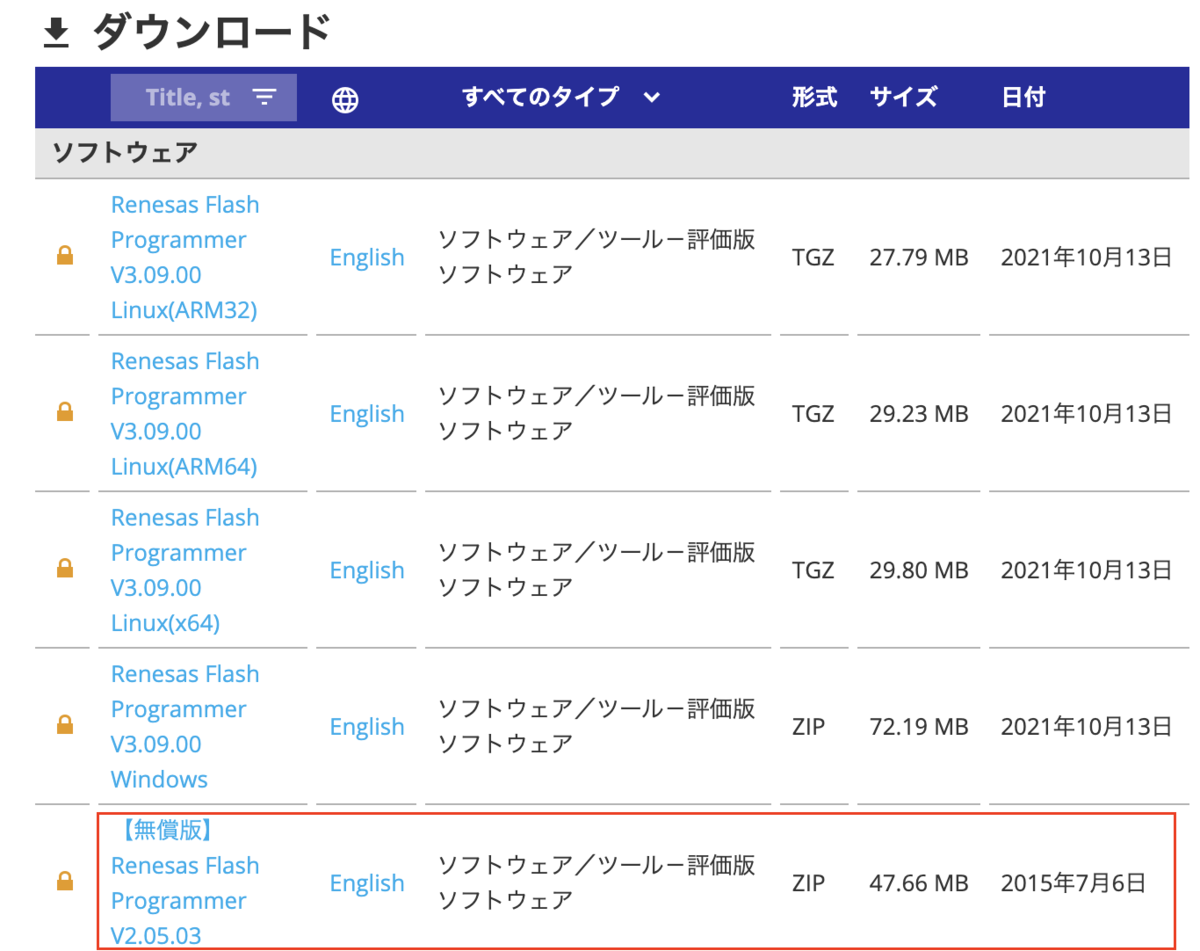1200x951 pixels.
Task: Click the 形式 column header
Action: (x=814, y=97)
